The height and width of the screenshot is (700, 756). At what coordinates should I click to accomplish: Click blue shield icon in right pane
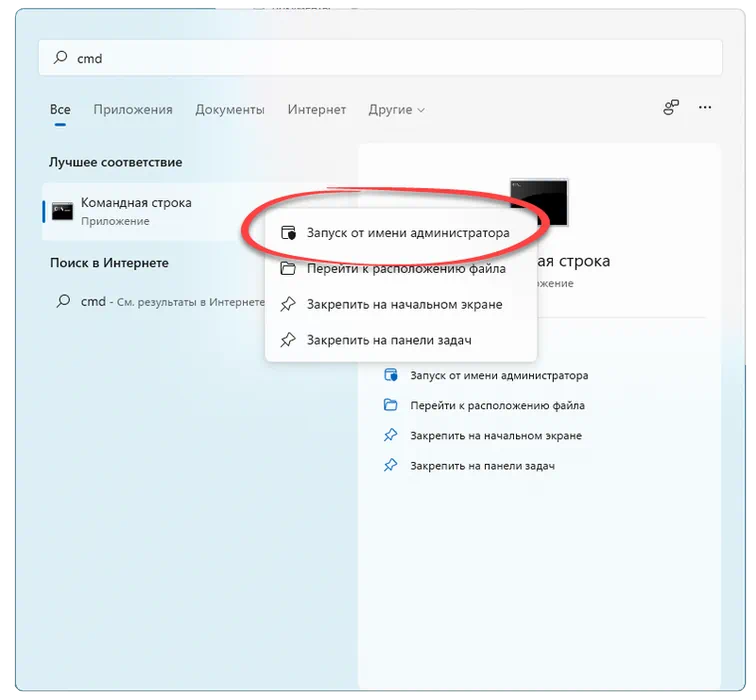391,375
